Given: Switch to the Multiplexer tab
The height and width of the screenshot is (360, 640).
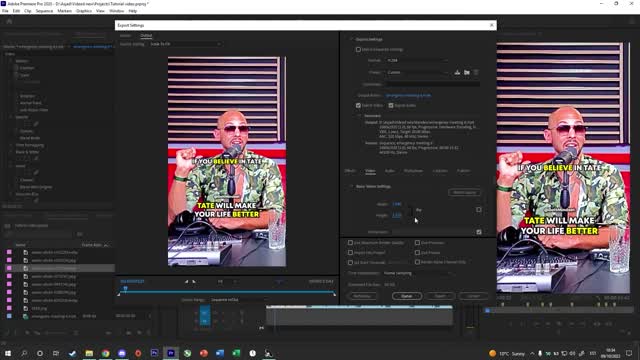Looking at the screenshot, I should tap(413, 171).
